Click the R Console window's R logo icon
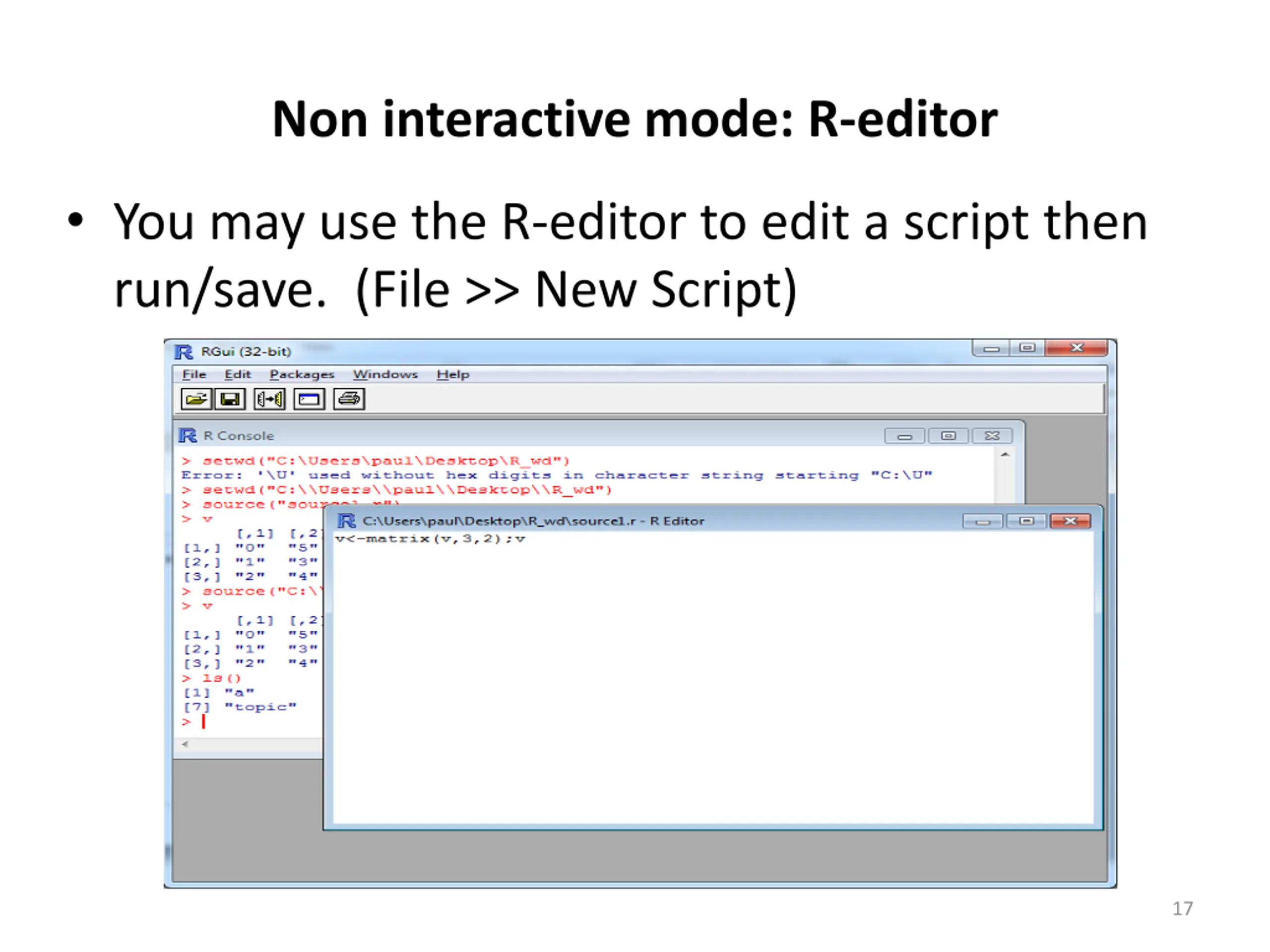 (x=187, y=435)
